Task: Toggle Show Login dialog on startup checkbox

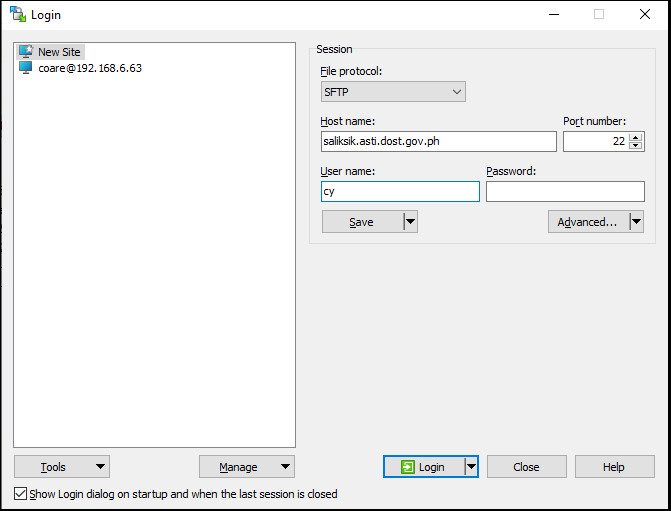Action: [21, 494]
